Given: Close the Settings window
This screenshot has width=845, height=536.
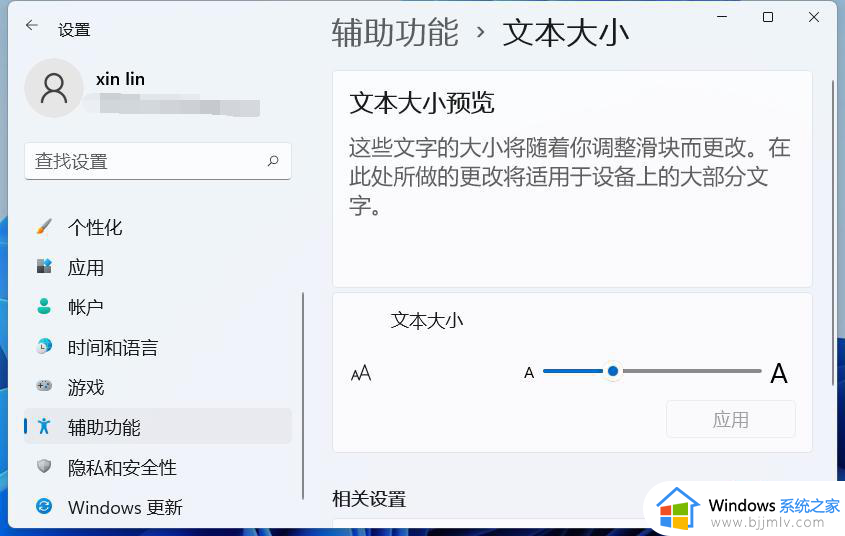Looking at the screenshot, I should 814,17.
